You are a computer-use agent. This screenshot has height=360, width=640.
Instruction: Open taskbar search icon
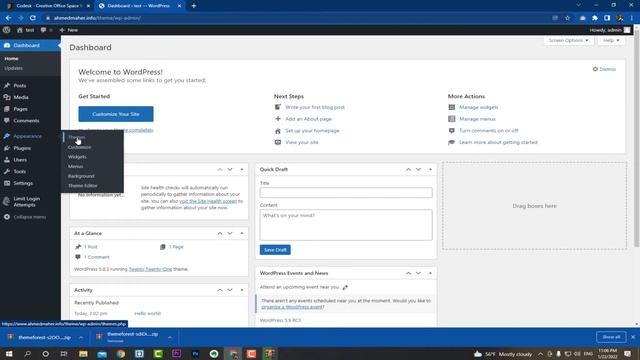(27, 354)
